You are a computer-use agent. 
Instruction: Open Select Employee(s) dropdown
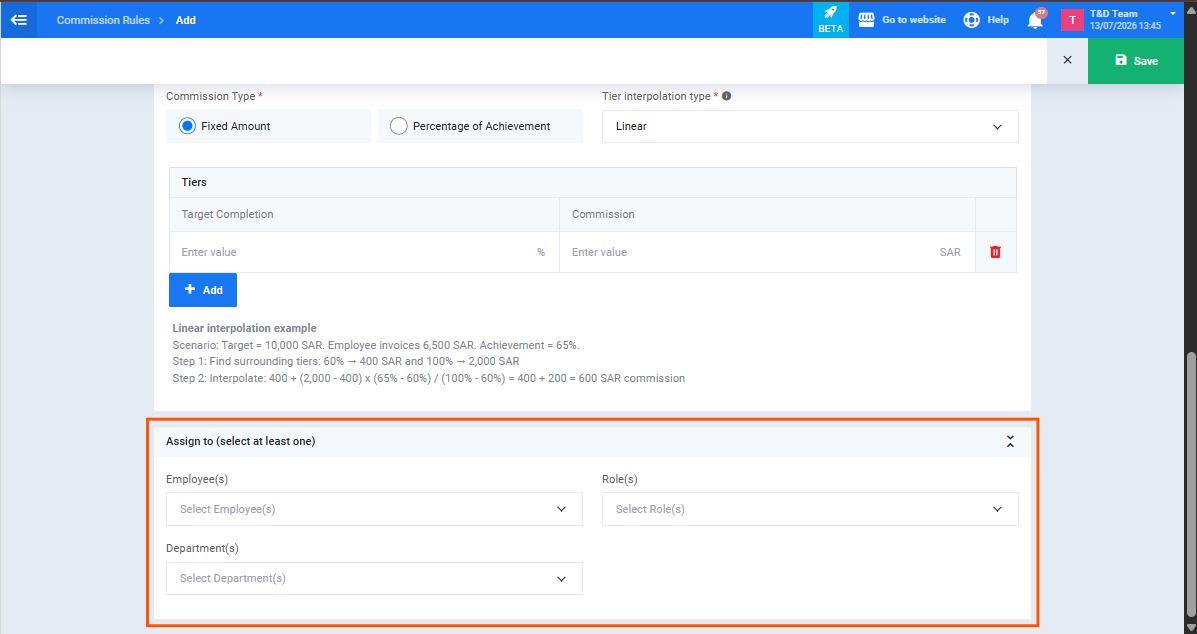[x=374, y=509]
